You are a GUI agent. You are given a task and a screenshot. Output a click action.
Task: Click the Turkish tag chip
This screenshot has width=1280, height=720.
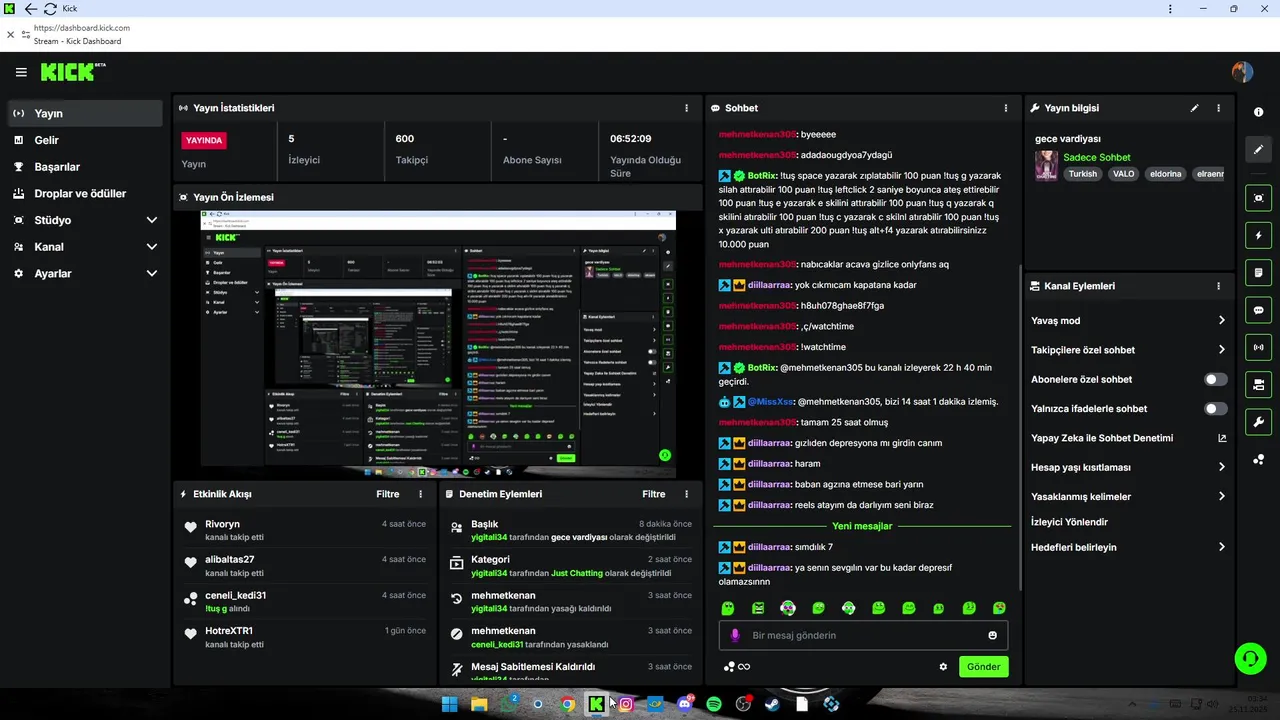point(1082,174)
